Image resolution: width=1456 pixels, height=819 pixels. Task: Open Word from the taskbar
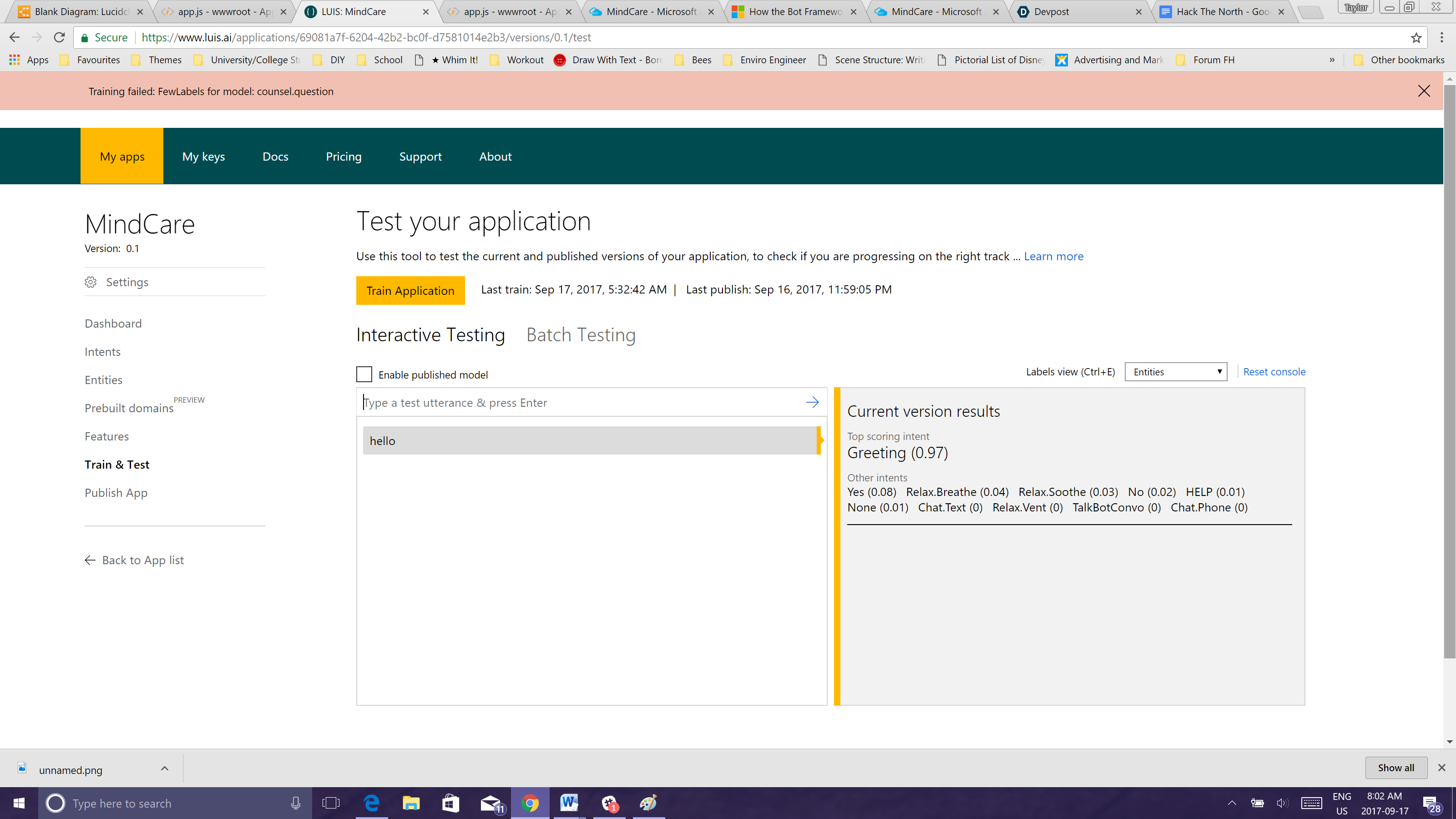pyautogui.click(x=569, y=803)
